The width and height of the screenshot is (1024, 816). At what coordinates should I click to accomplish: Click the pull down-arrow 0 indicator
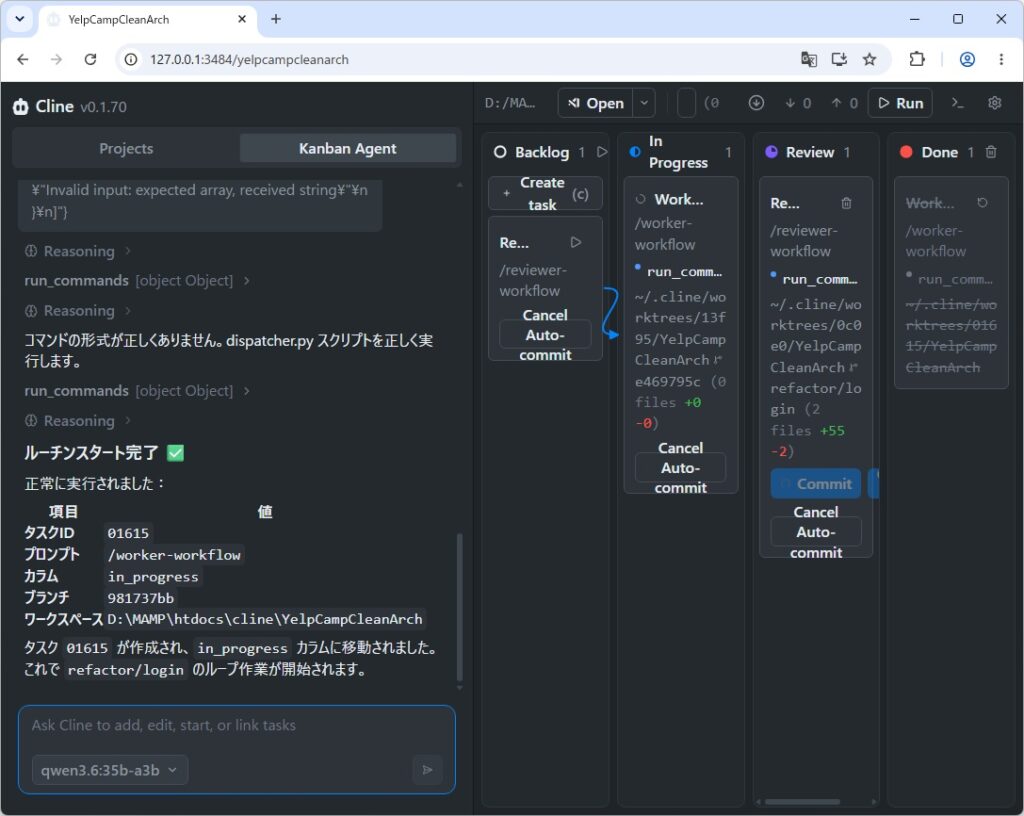798,103
